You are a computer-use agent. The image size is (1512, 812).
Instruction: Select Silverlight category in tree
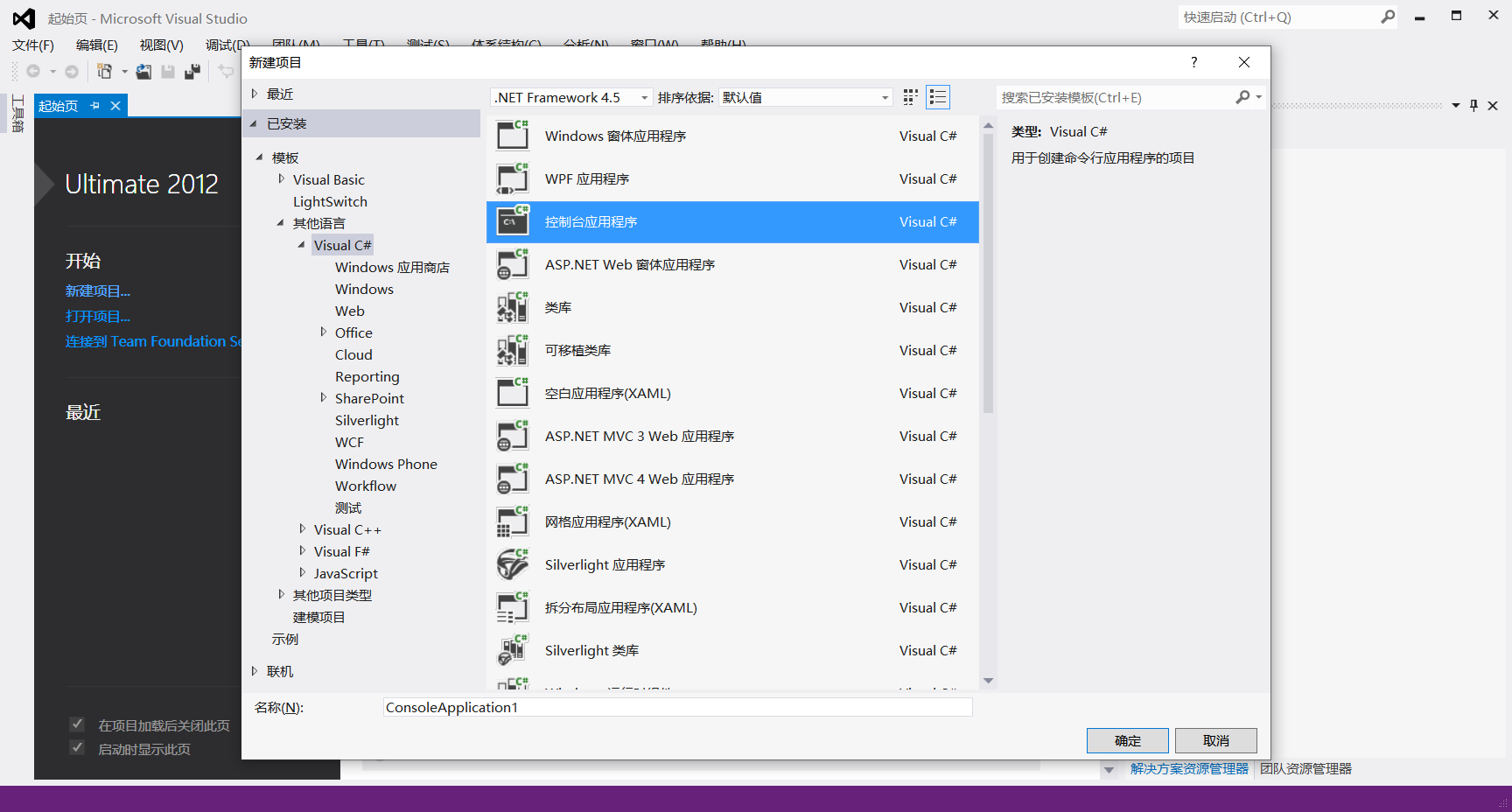tap(367, 420)
